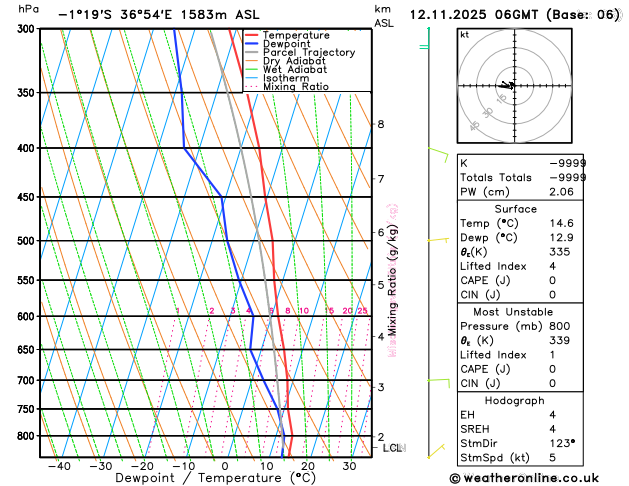Screen dimensions: 629x486
Task: Click the StmDir value 123°
Action: (562, 443)
